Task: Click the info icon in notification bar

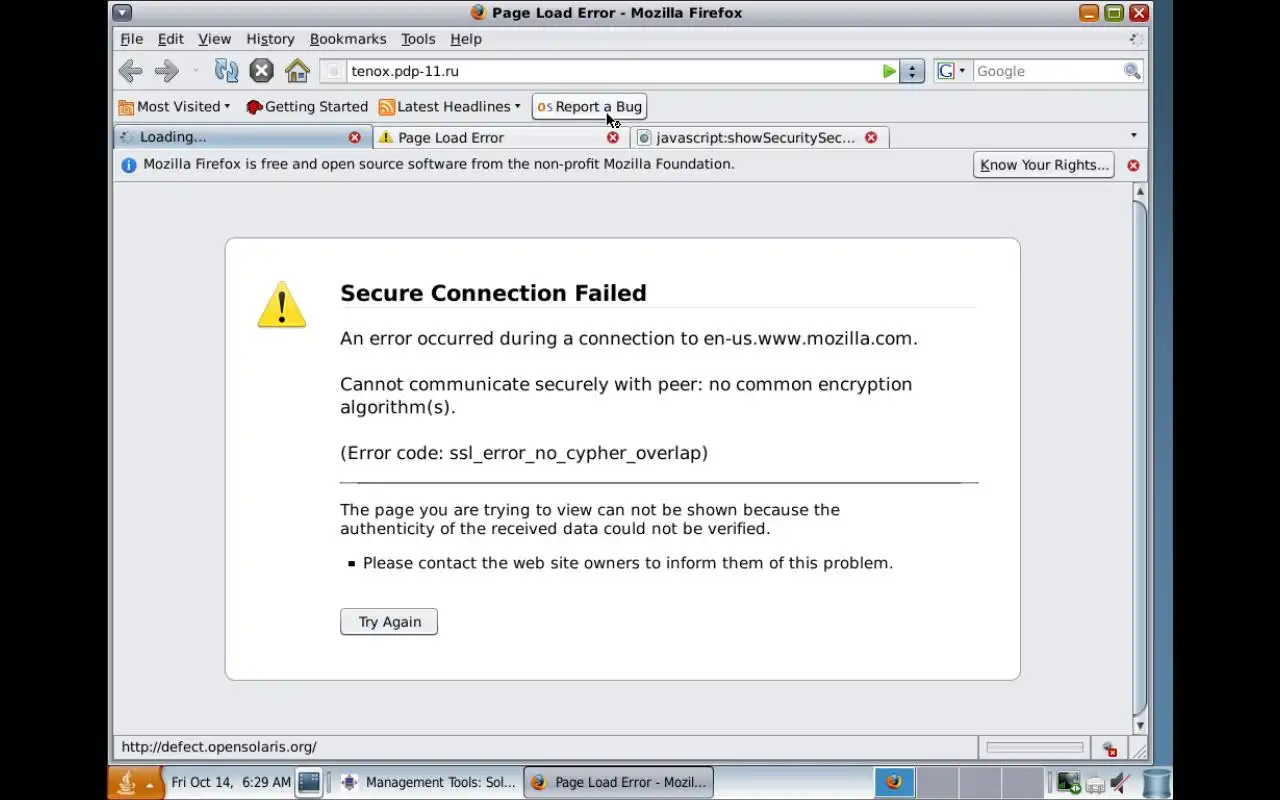Action: [x=128, y=165]
